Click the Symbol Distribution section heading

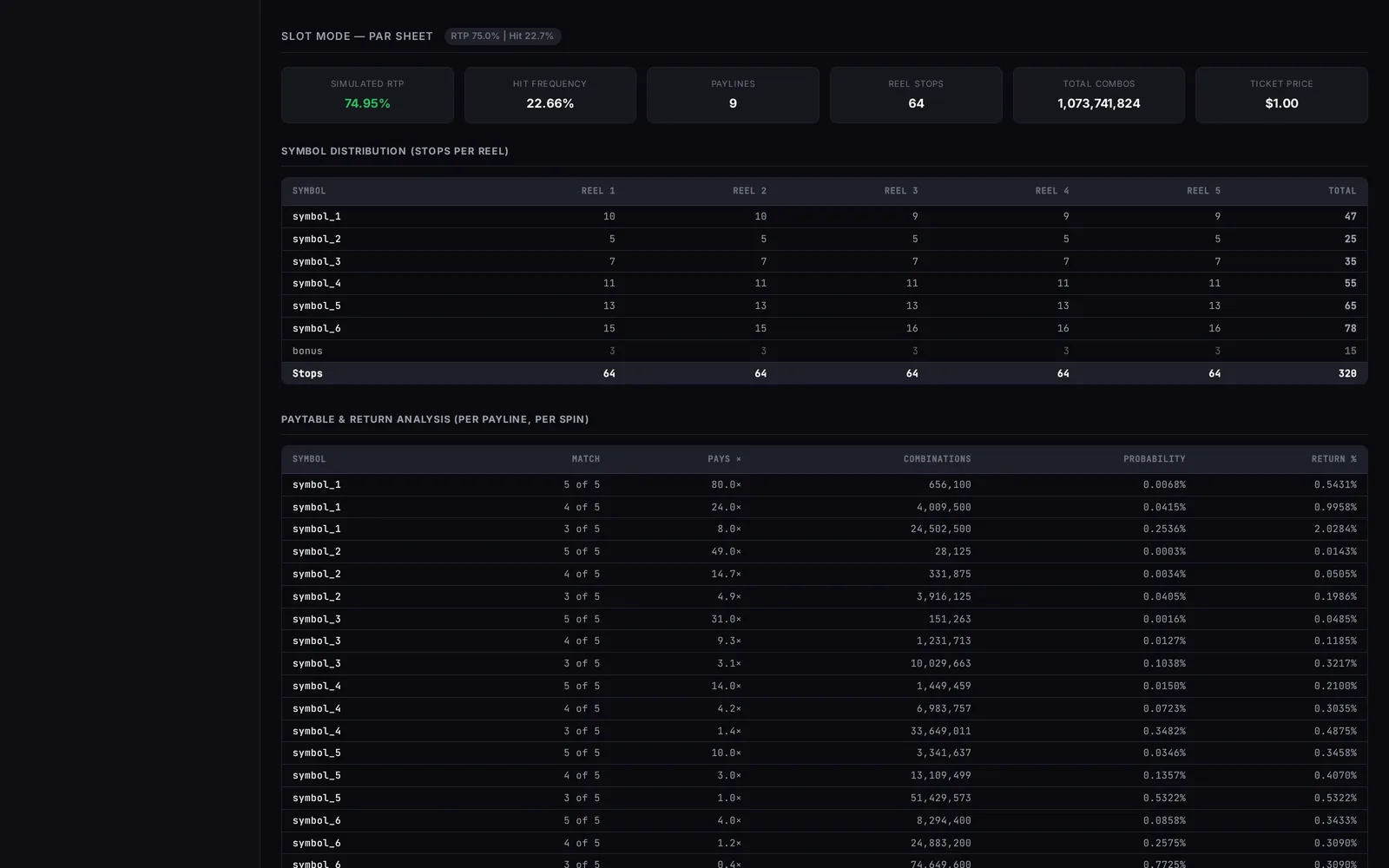click(x=395, y=151)
